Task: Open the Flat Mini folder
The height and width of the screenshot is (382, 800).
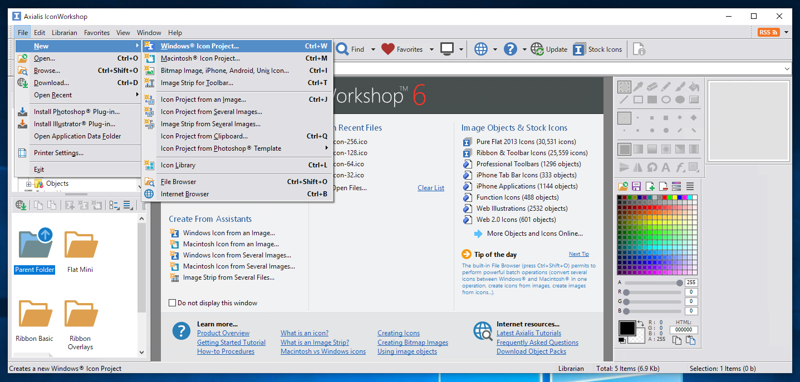Action: pyautogui.click(x=80, y=251)
